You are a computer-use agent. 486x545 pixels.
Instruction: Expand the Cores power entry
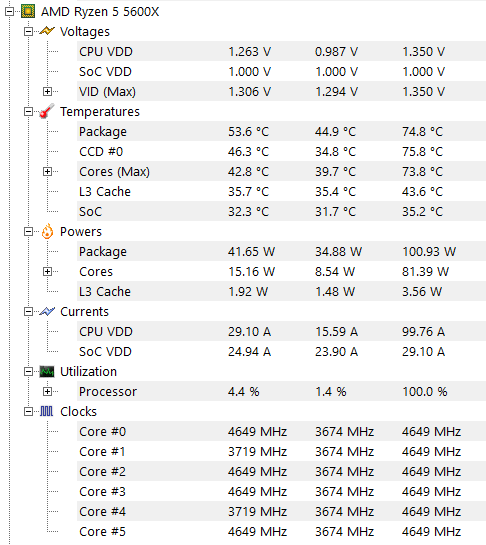[x=47, y=271]
